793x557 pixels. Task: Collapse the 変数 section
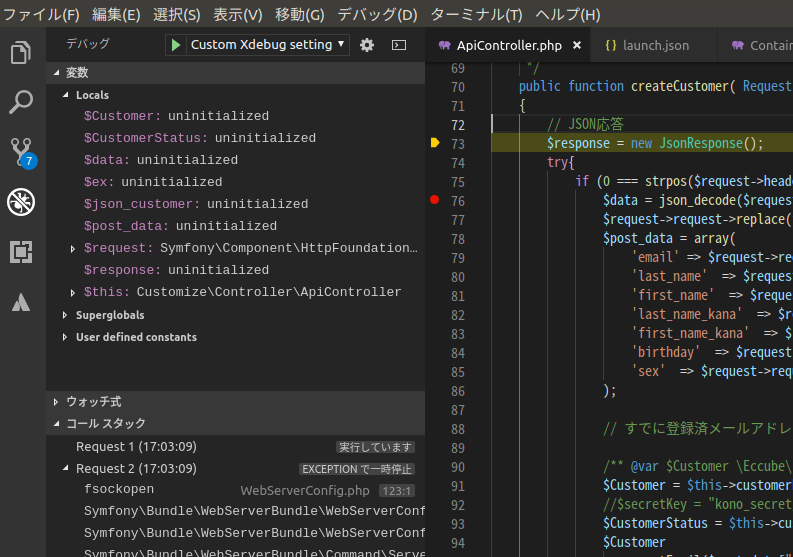57,72
